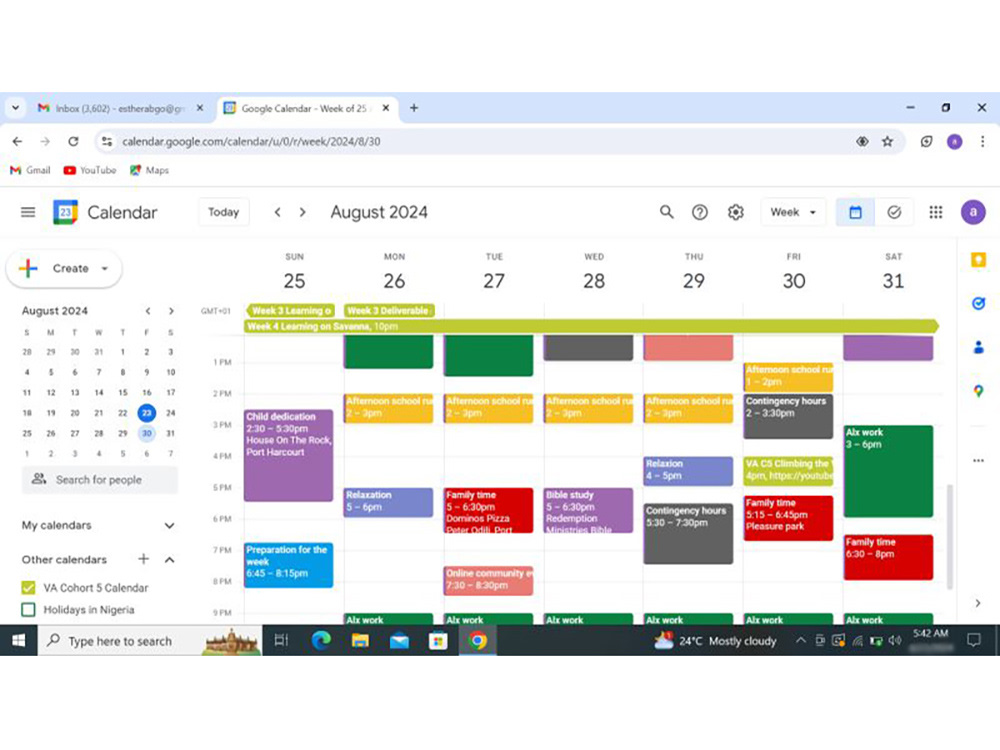Open Google Maps in side panel
Viewport: 1000px width, 750px height.
click(x=978, y=391)
